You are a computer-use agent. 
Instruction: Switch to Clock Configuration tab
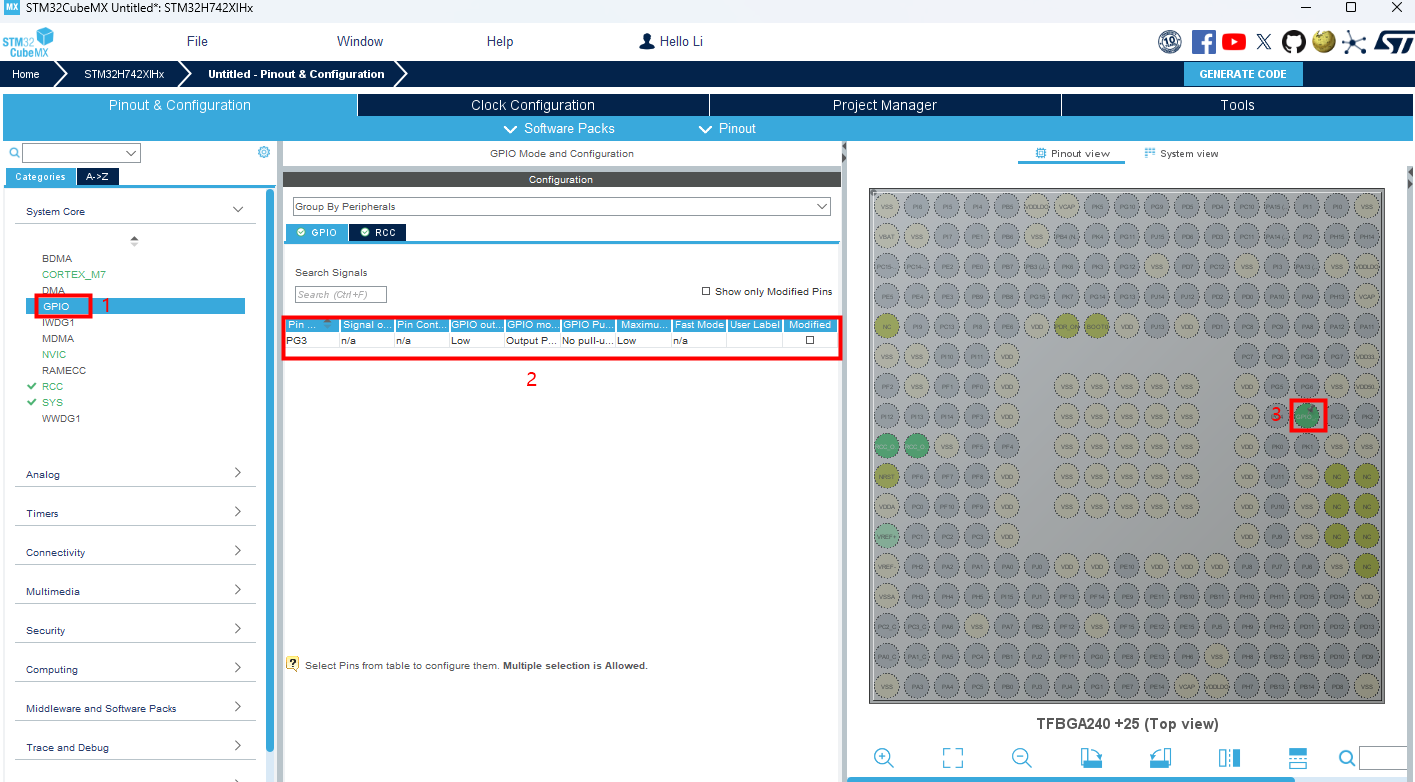pos(533,105)
